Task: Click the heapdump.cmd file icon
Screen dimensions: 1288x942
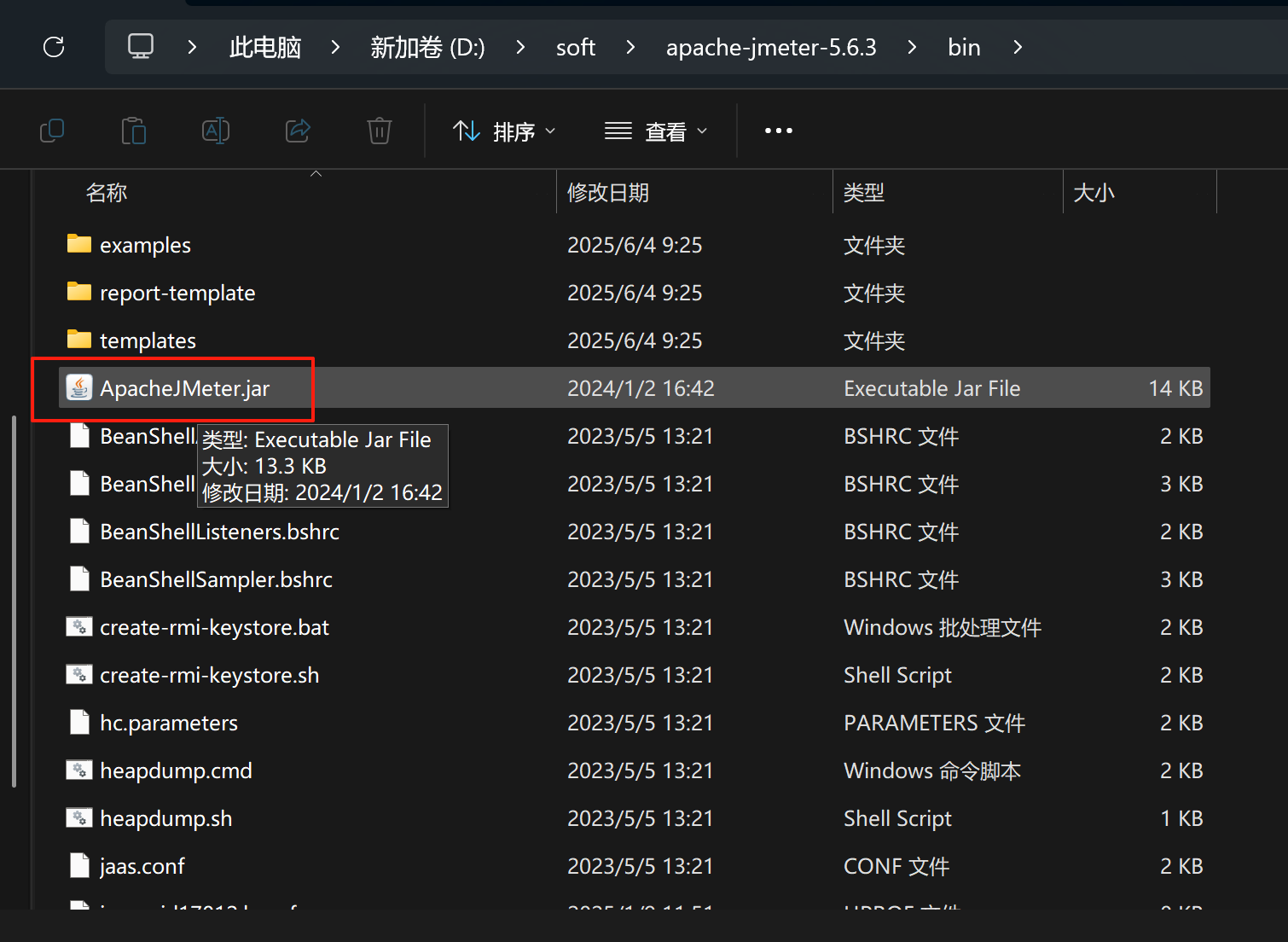Action: tap(79, 770)
